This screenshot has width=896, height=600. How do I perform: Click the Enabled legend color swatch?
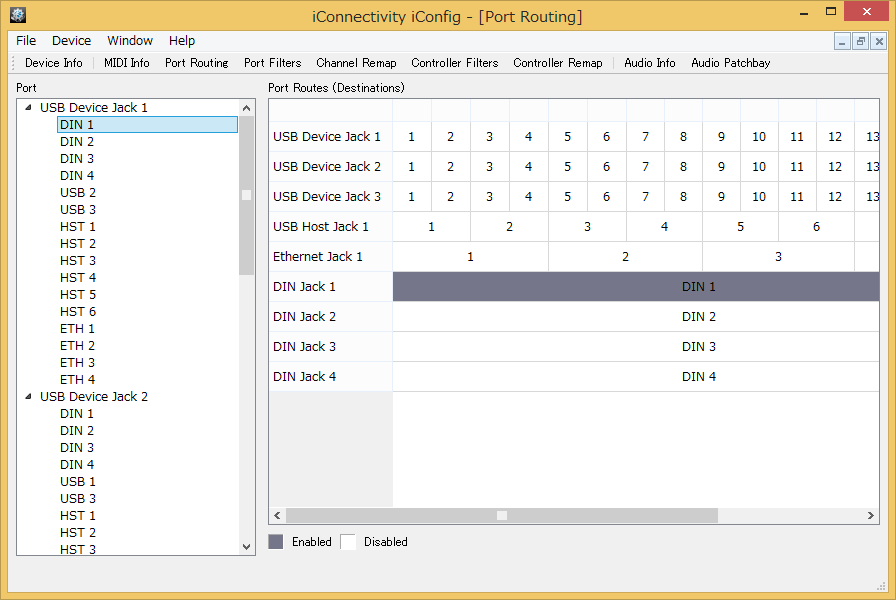pos(276,542)
